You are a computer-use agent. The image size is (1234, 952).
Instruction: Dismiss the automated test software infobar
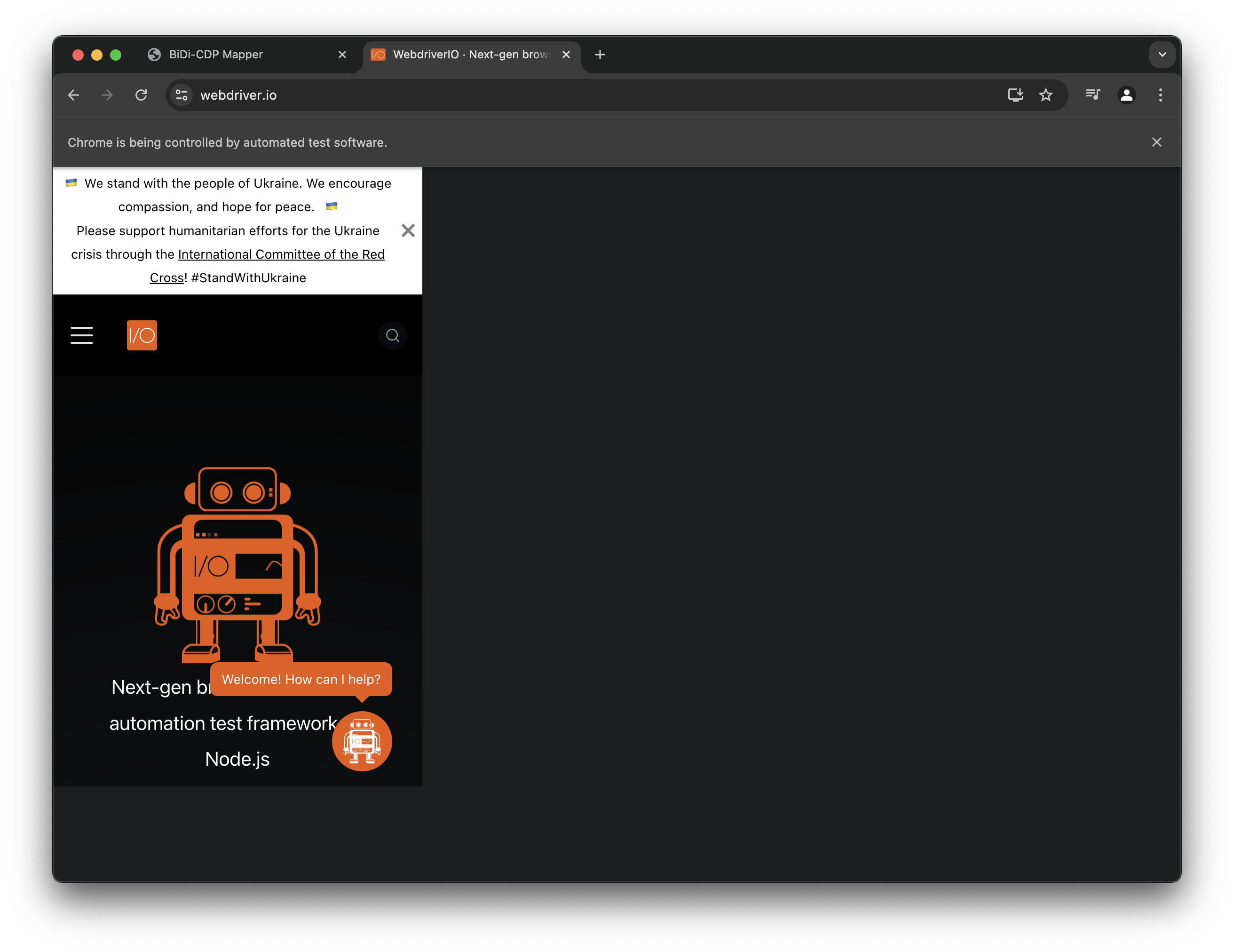click(1156, 143)
